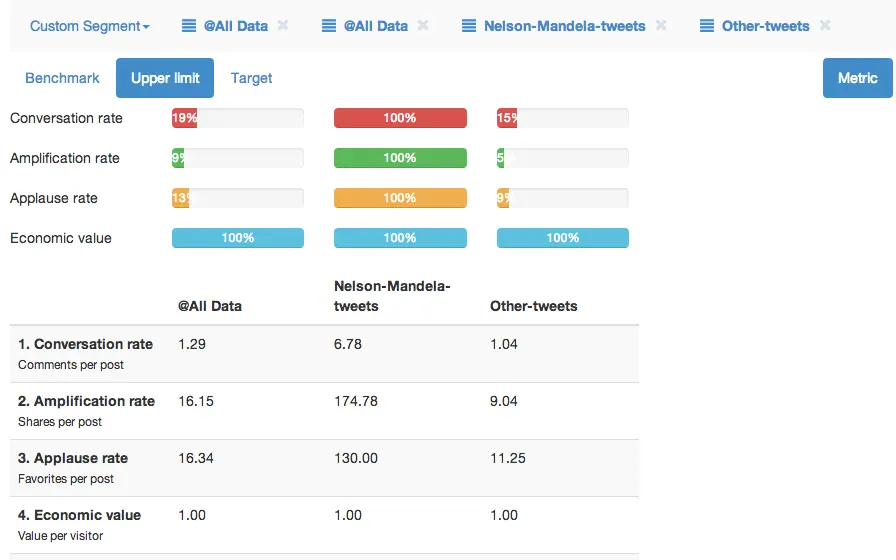Image resolution: width=896 pixels, height=560 pixels.
Task: Click the red 100% Conversation rate bar
Action: (x=400, y=118)
